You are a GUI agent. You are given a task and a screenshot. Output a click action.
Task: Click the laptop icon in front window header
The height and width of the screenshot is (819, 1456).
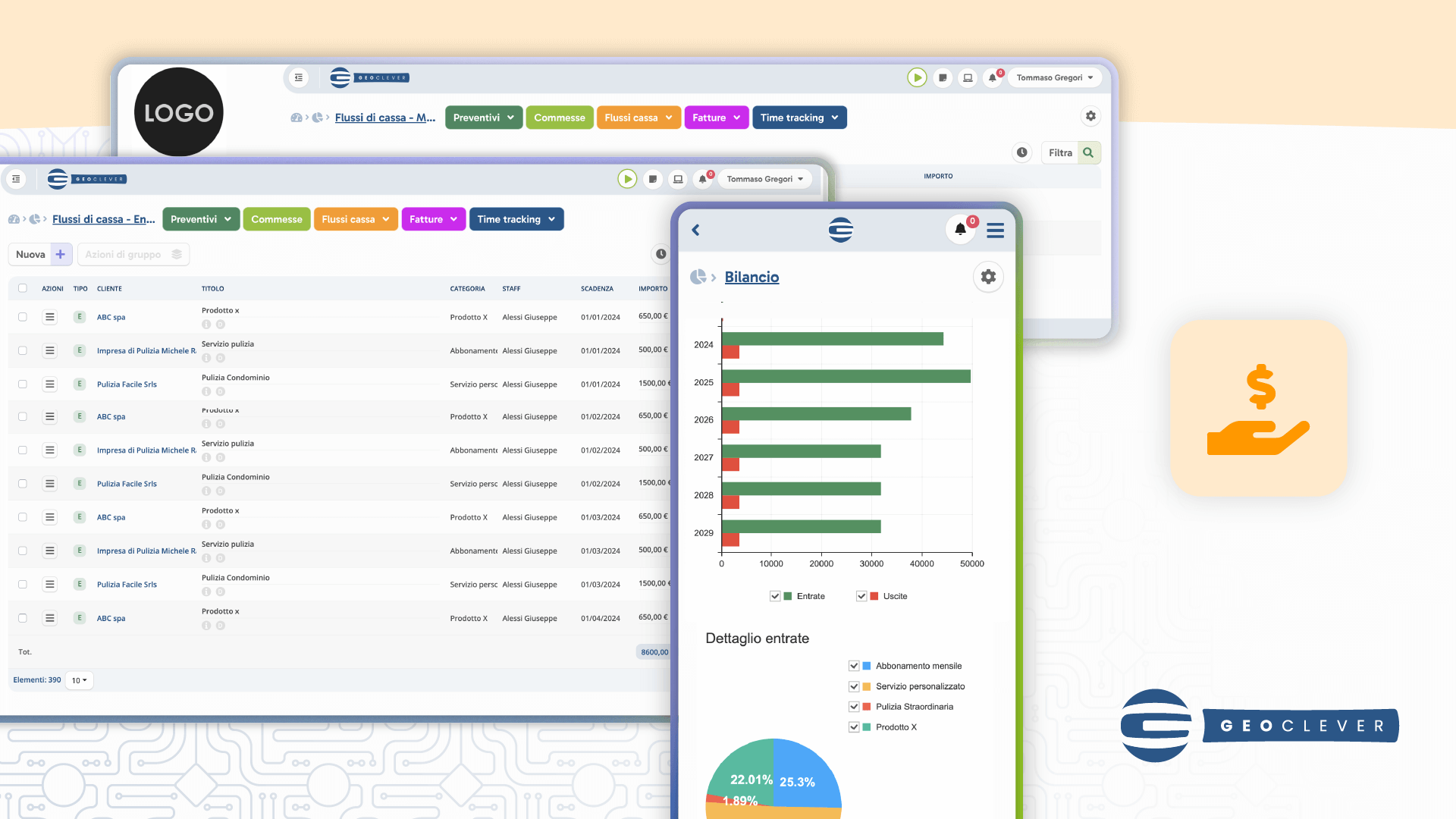tap(678, 179)
